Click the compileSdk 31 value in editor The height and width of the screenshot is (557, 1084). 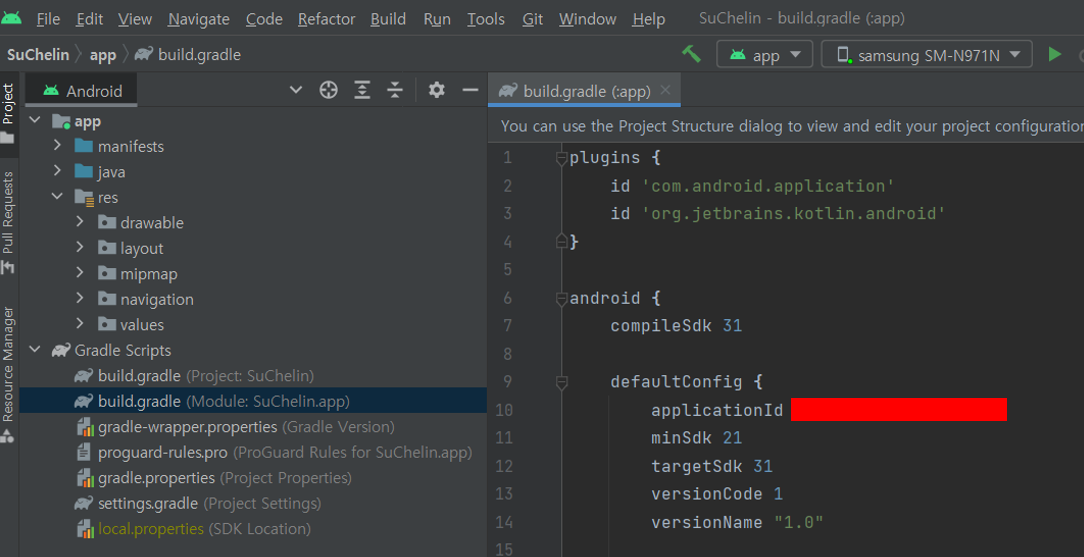tap(732, 325)
